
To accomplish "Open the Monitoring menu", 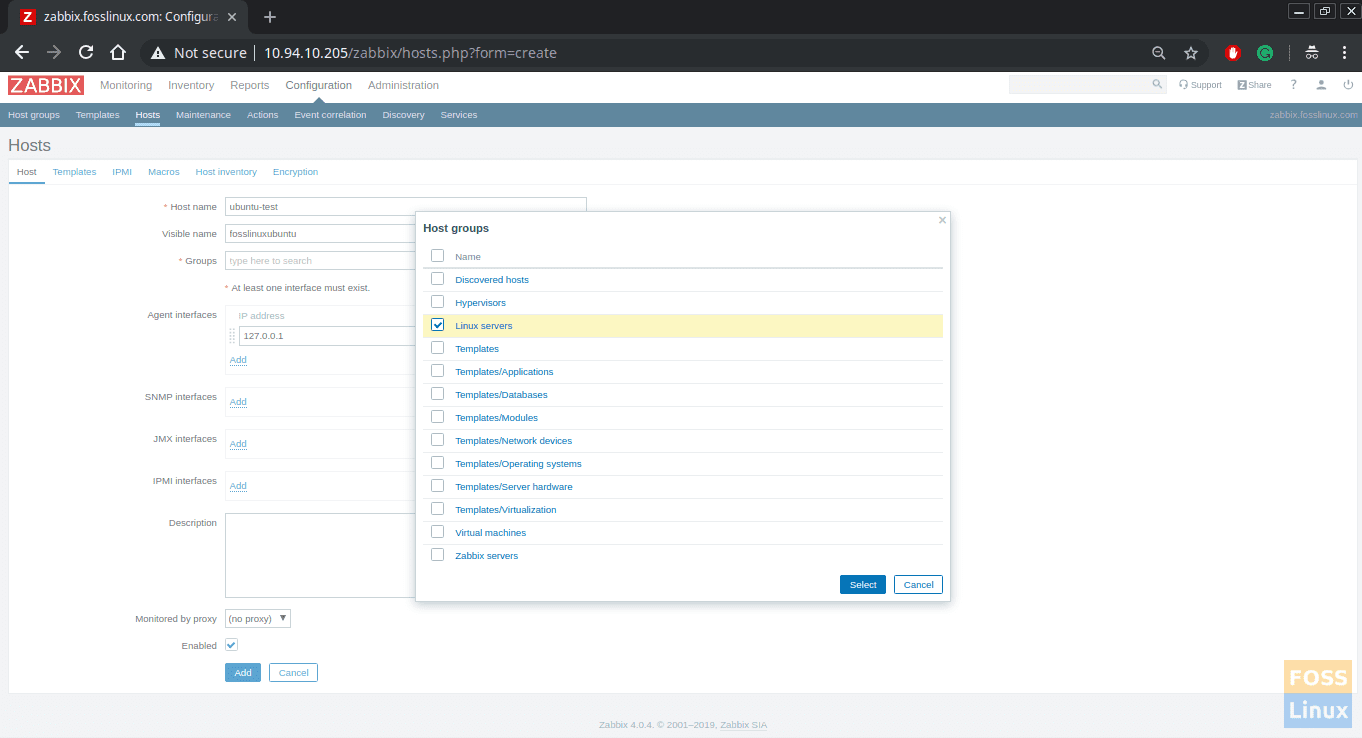I will point(126,85).
